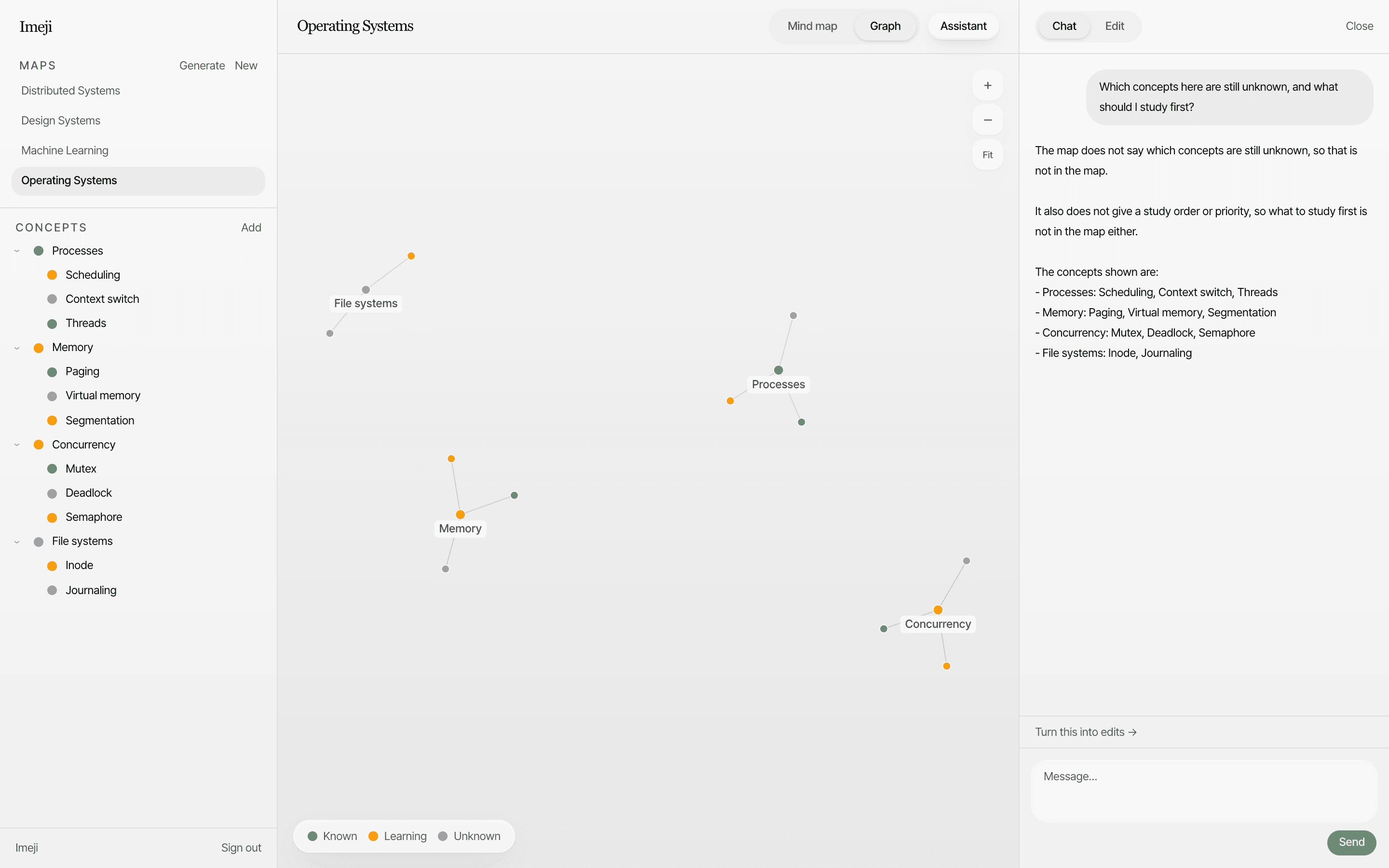Select Semaphore in the concepts tree
This screenshot has width=1389, height=868.
94,517
